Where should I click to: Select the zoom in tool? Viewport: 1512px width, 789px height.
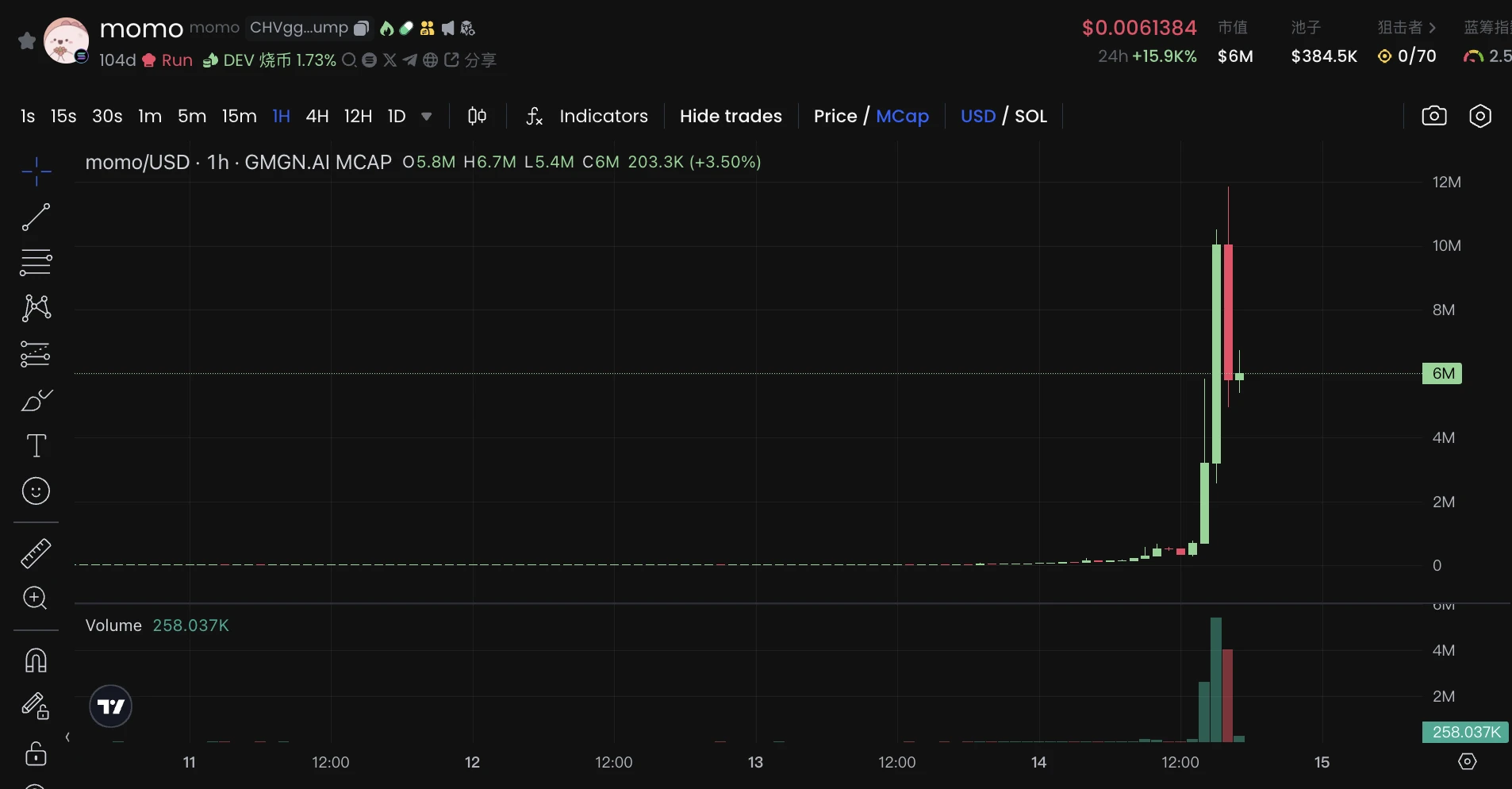36,598
